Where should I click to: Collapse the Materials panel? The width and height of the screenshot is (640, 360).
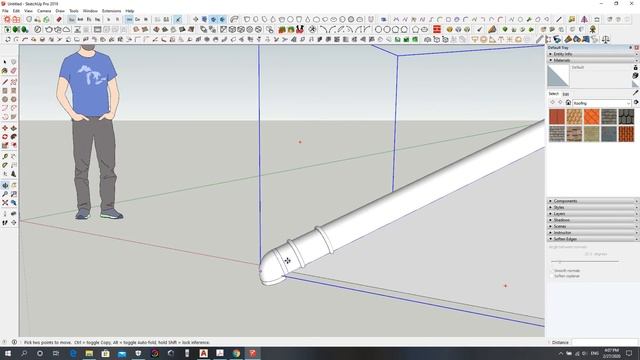pos(593,60)
